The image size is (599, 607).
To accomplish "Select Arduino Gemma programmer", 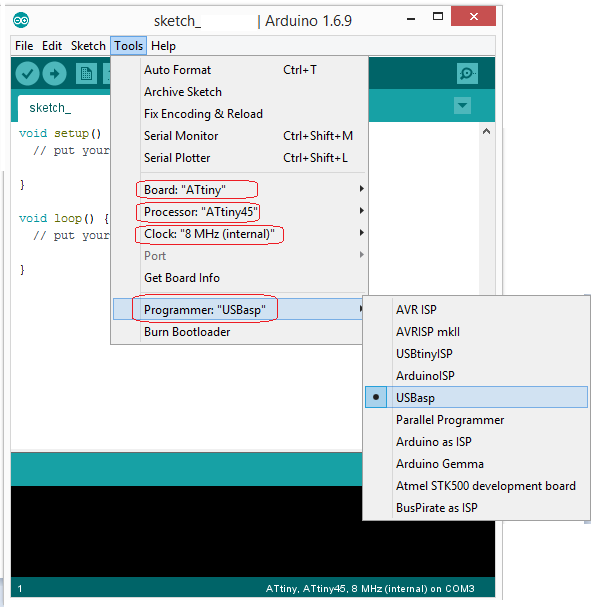I will 476,464.
